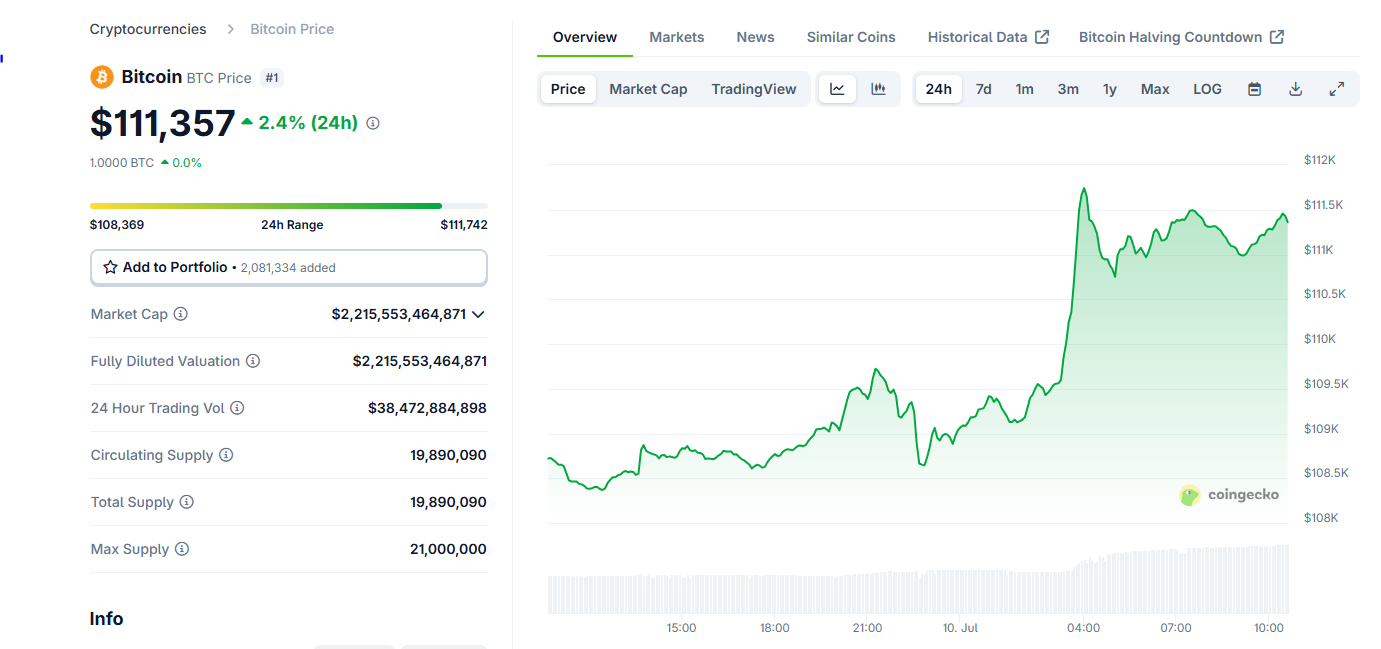Click the Bitcoin Price breadcrumb
1381x649 pixels.
292,29
